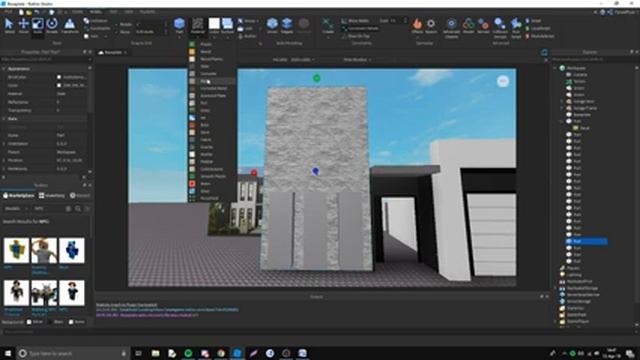Select Black toolbox background
This screenshot has width=640, height=360.
coord(50,322)
